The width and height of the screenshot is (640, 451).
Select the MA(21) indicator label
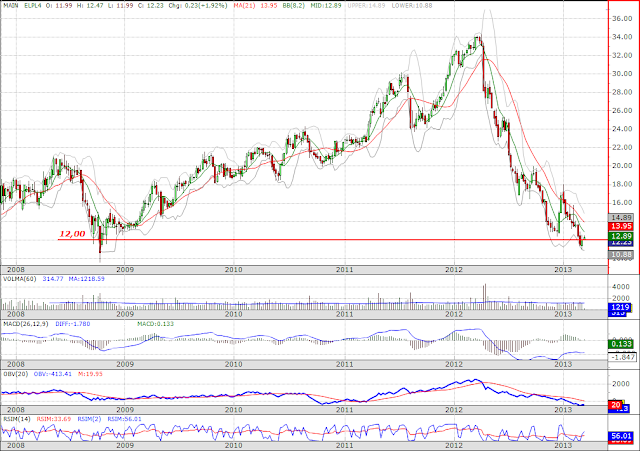point(244,6)
